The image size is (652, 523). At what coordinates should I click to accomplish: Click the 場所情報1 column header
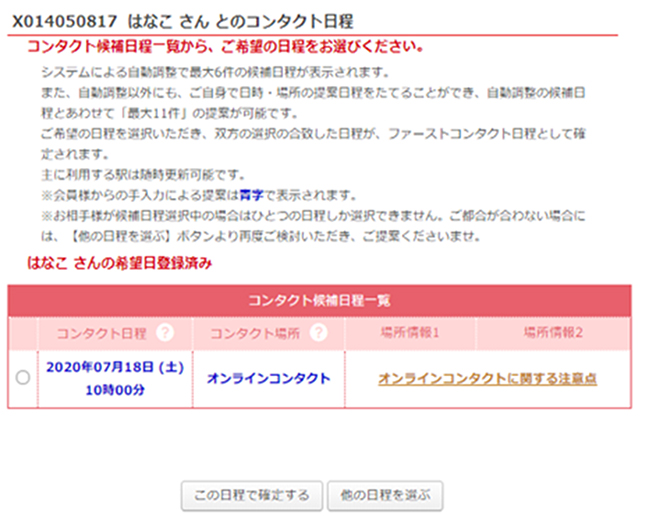[410, 333]
